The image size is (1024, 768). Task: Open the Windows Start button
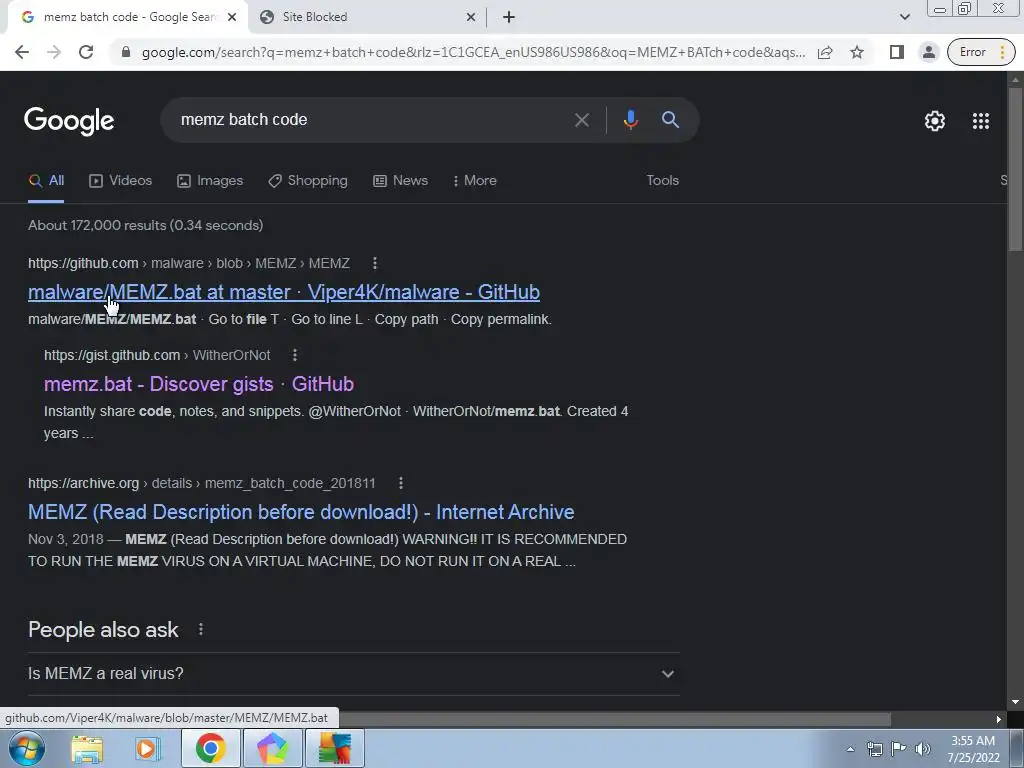coord(27,748)
